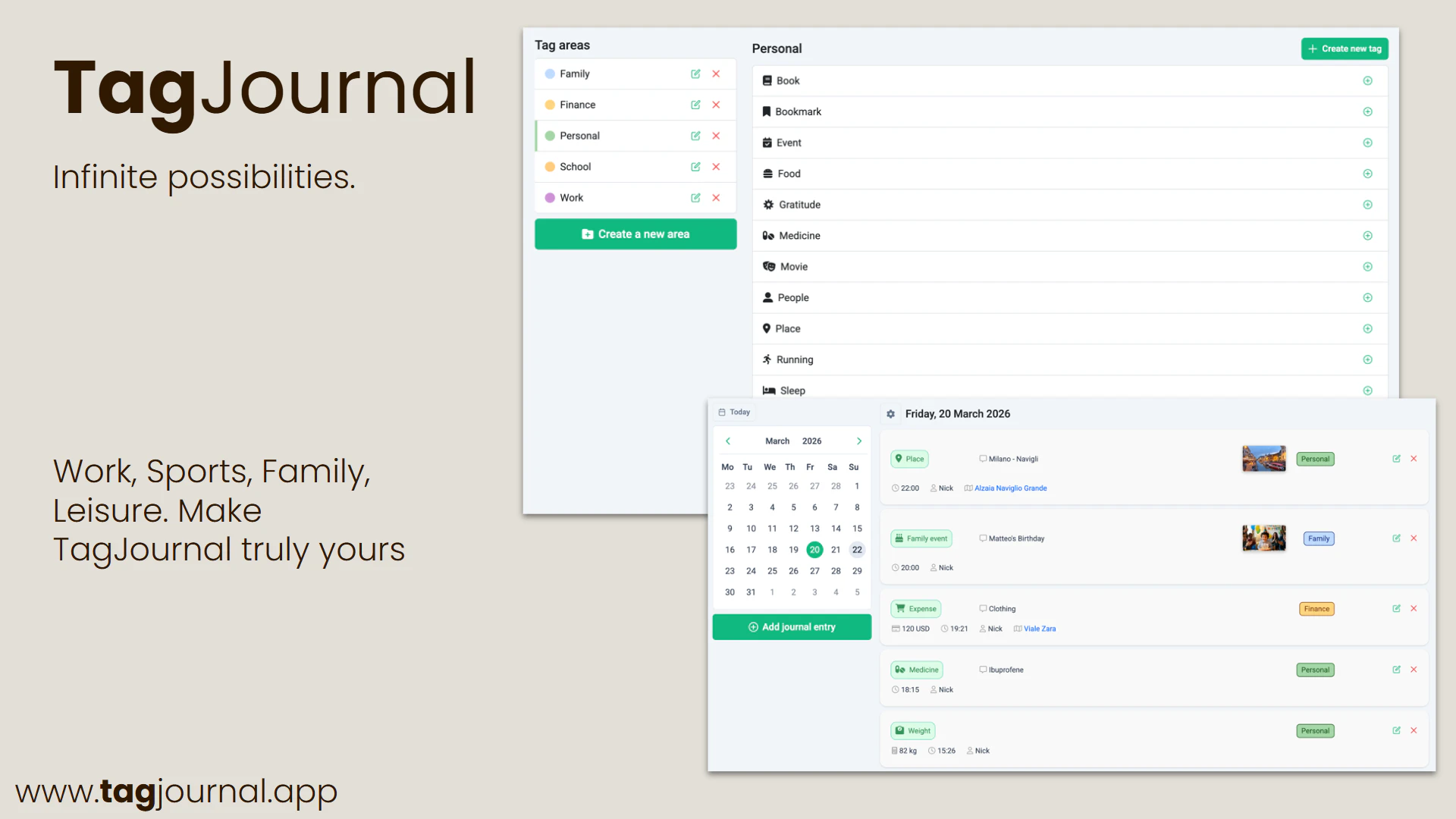The image size is (1456, 819).
Task: Delete the Milano - Navigli place entry
Action: [x=1414, y=459]
